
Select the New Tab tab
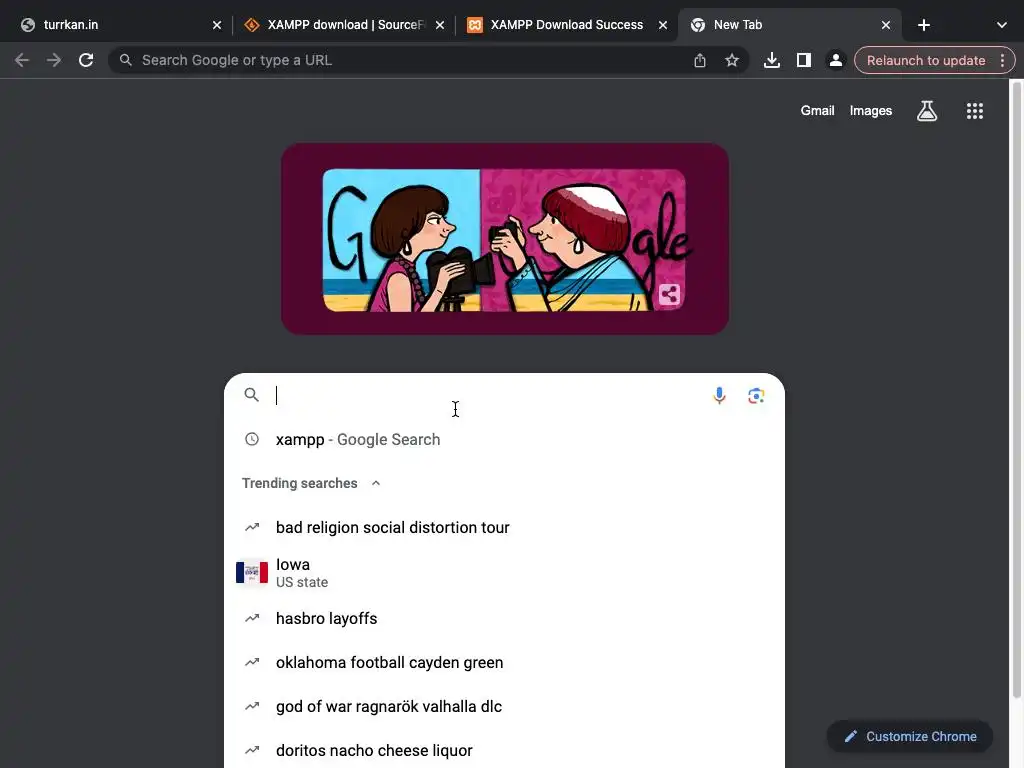pos(790,25)
